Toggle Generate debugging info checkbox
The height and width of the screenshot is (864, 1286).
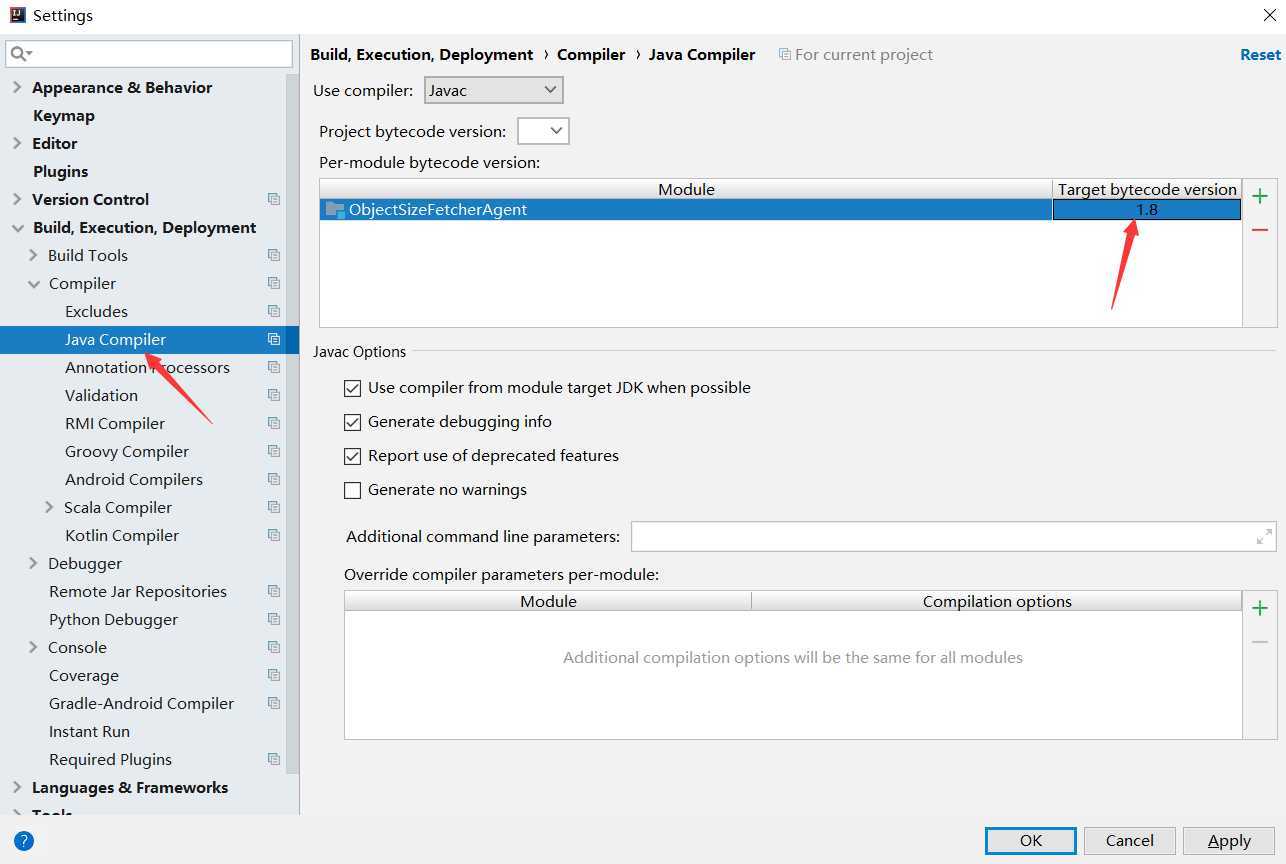(x=352, y=422)
